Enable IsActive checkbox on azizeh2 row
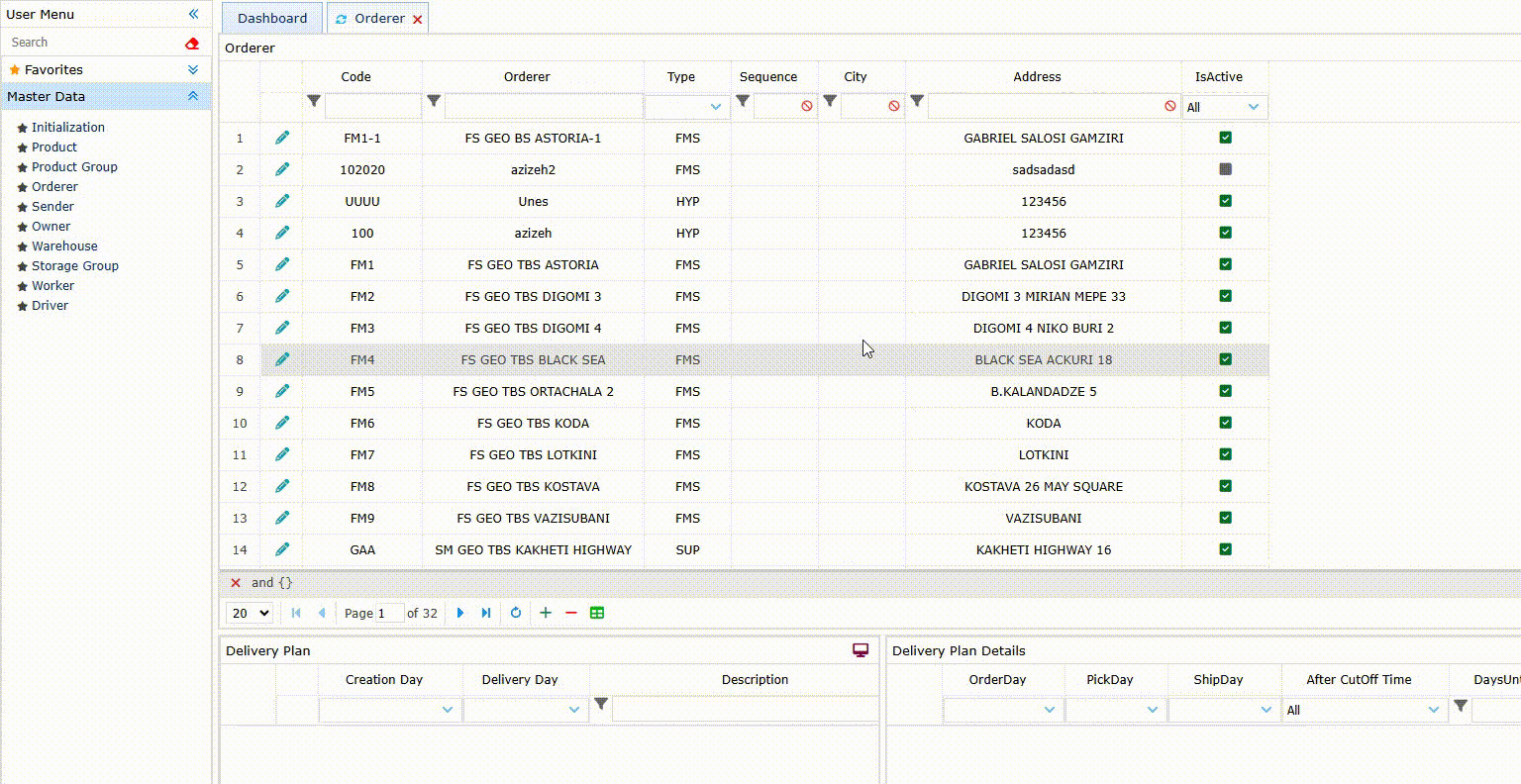 (x=1225, y=169)
